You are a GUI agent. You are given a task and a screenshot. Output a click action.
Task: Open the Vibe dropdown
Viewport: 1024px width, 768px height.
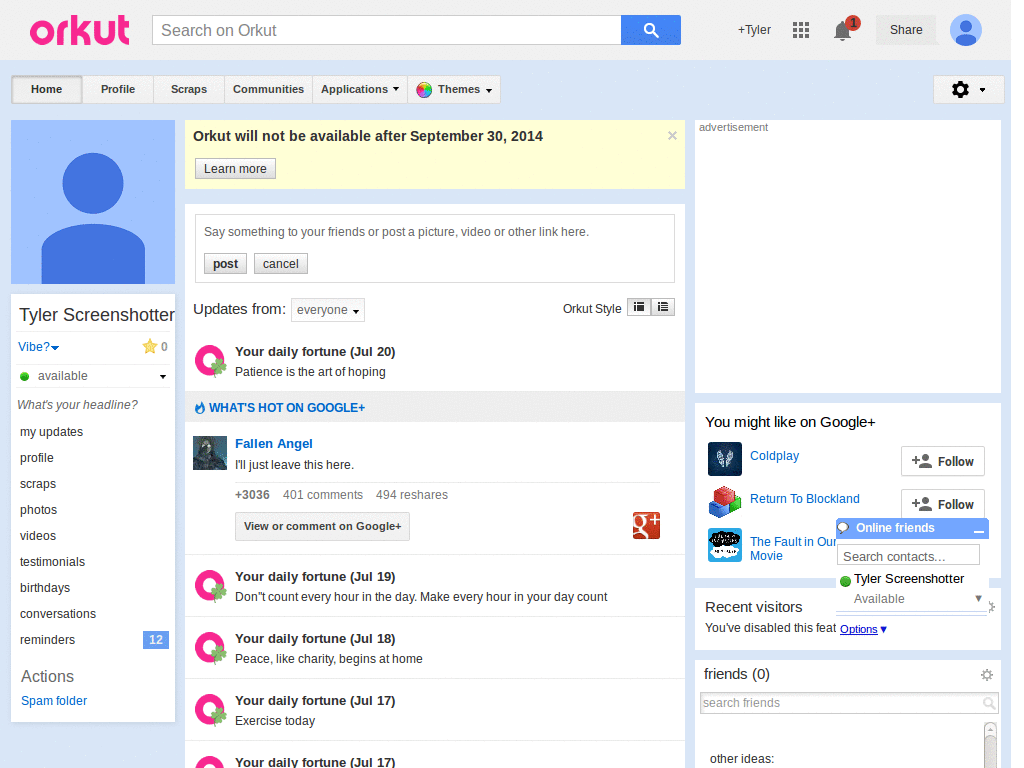coord(39,347)
